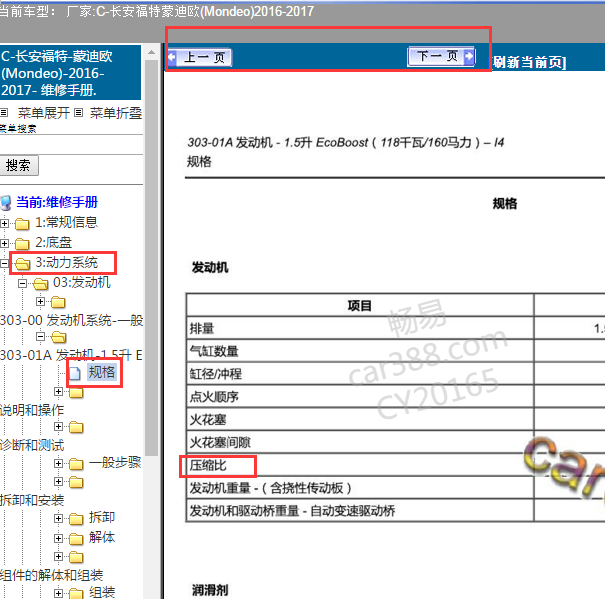Click the 缸径/冲程 table cell
Screen dimensions: 605x599
tap(360, 374)
